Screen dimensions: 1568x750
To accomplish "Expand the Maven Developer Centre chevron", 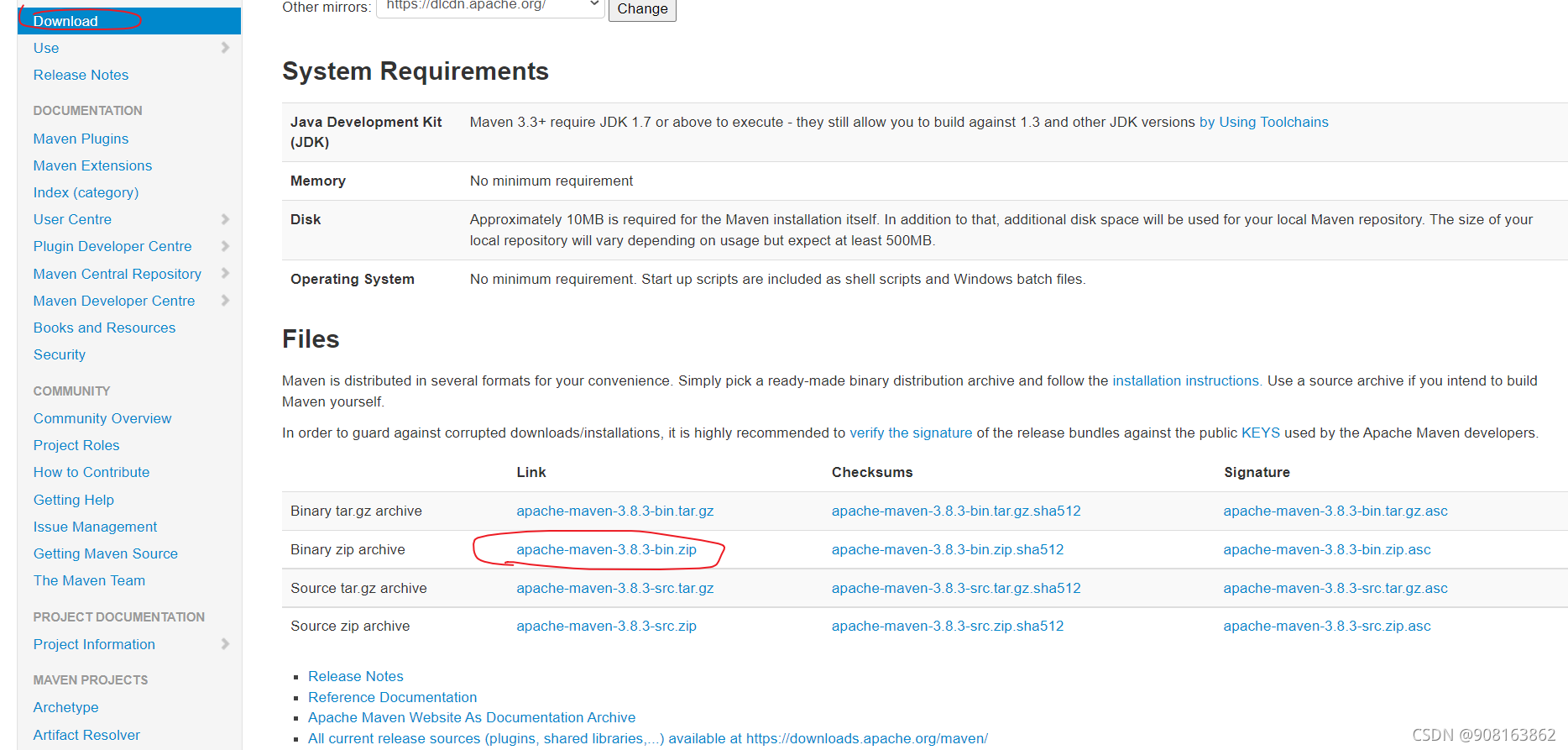I will click(x=225, y=300).
